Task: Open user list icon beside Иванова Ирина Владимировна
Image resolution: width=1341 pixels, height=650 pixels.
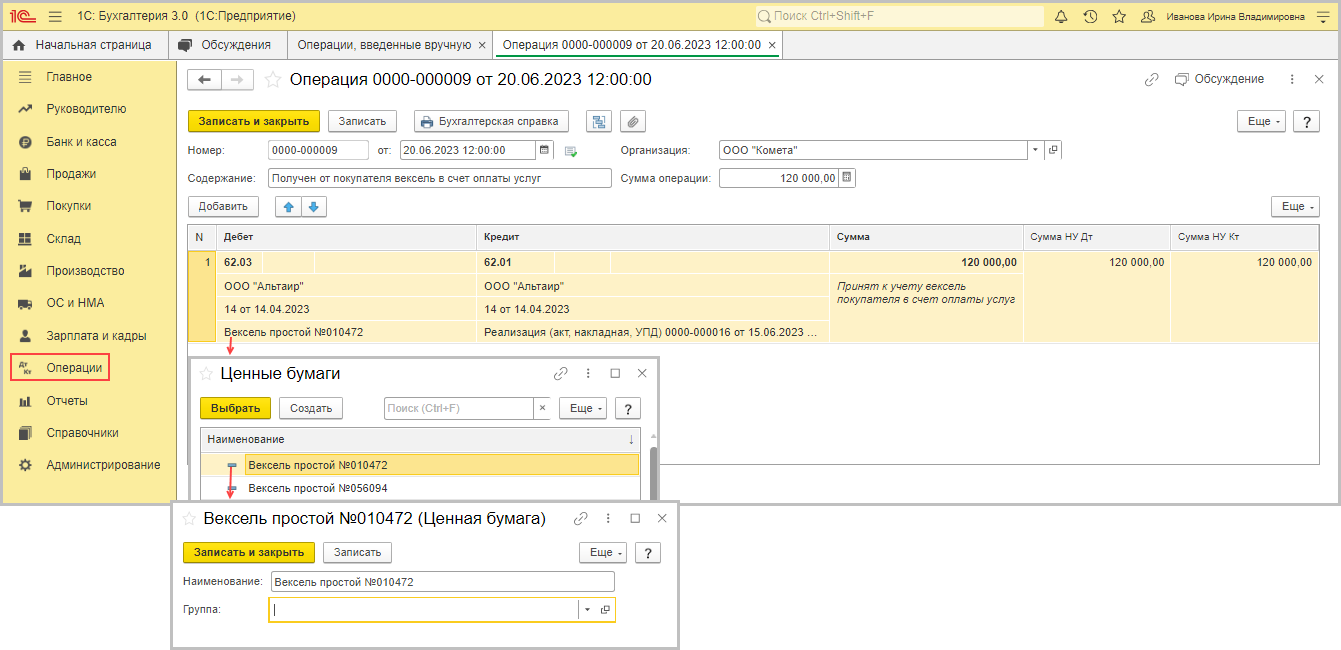Action: [x=1148, y=17]
